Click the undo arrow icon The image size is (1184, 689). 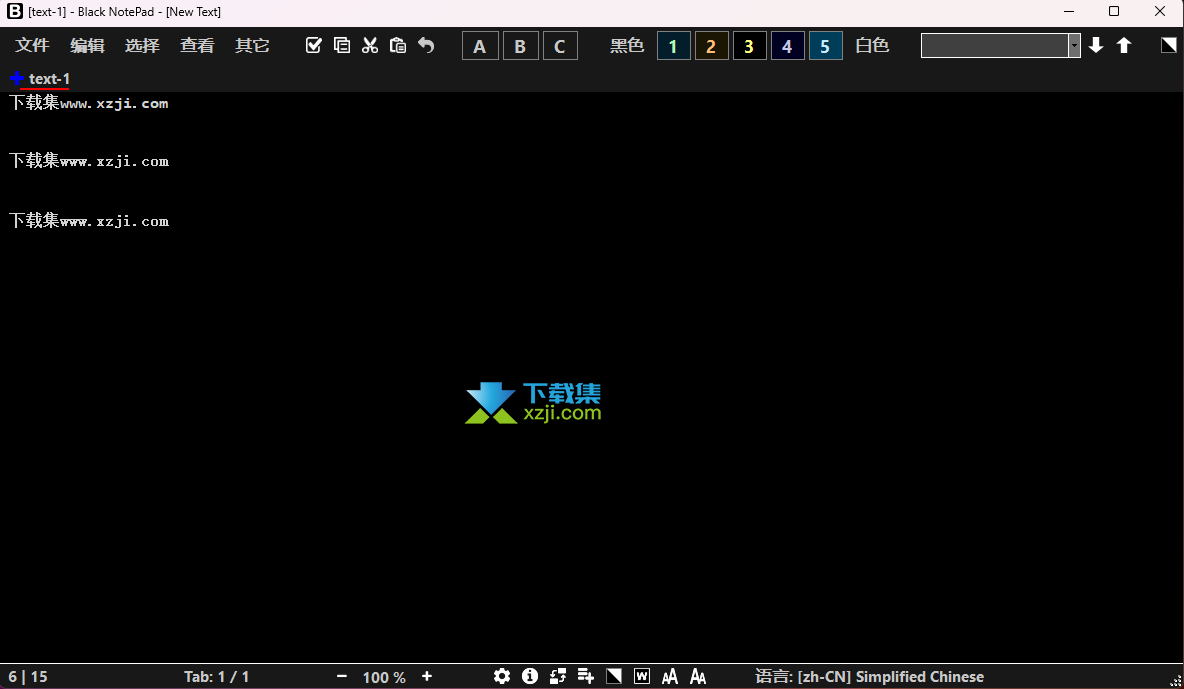click(427, 45)
